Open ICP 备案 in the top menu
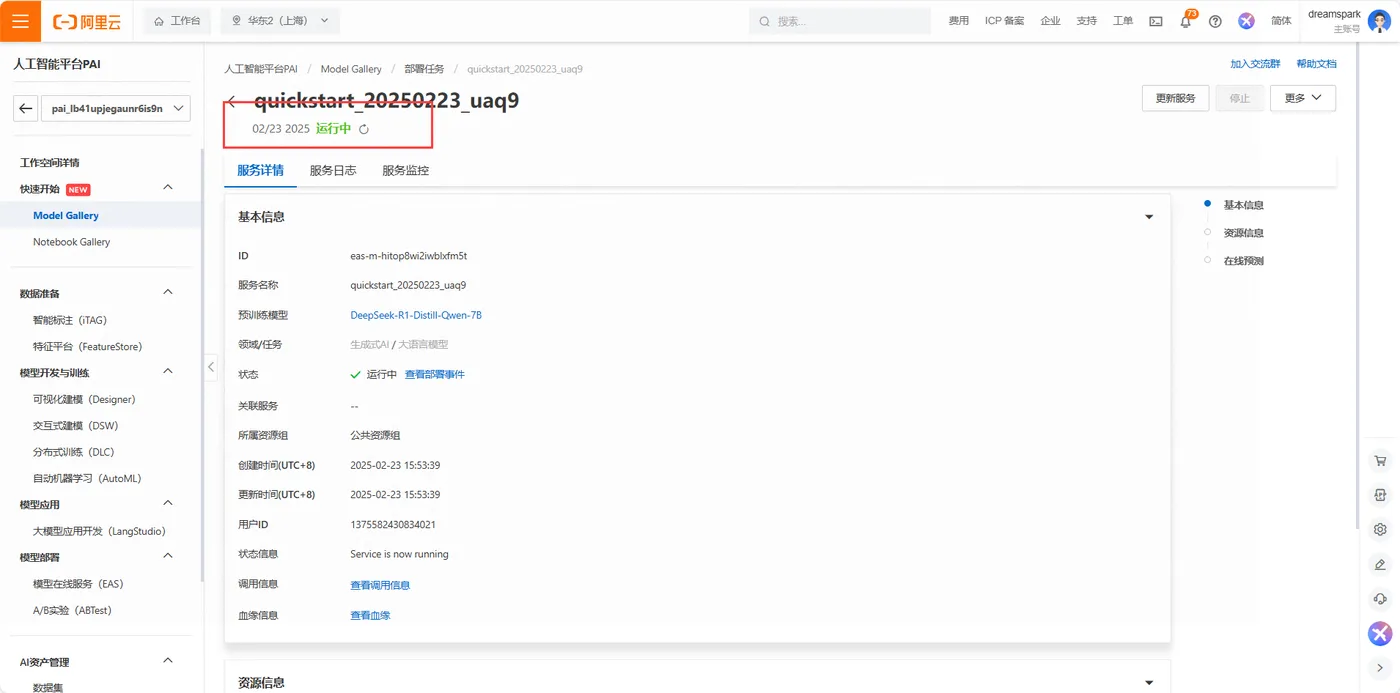The height and width of the screenshot is (693, 1400). [x=1004, y=21]
